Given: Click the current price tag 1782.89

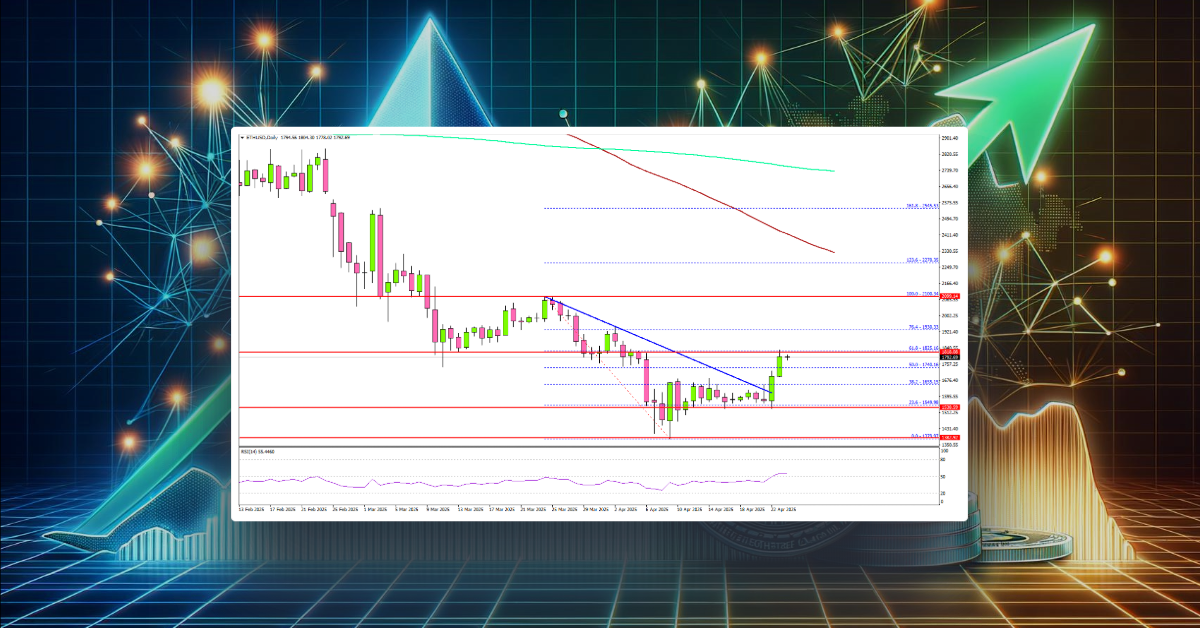Looking at the screenshot, I should (x=944, y=357).
